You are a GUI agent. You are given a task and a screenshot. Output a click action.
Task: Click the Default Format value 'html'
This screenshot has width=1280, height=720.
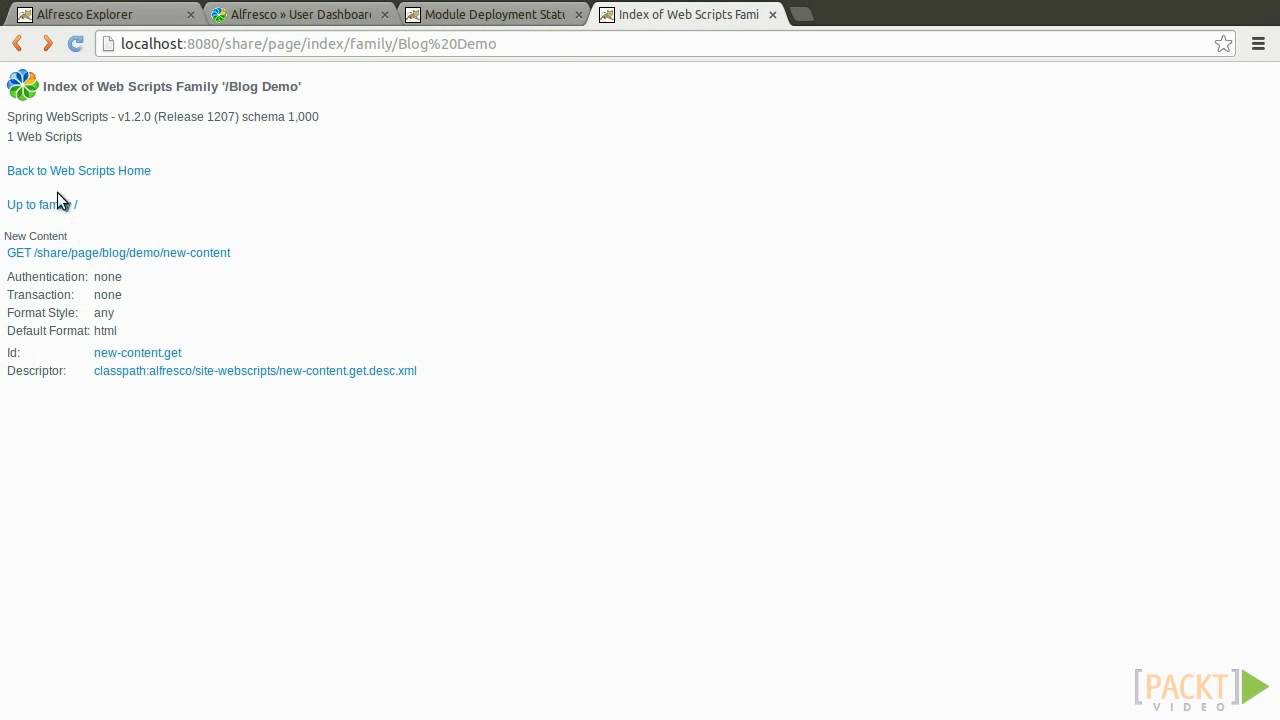(105, 331)
